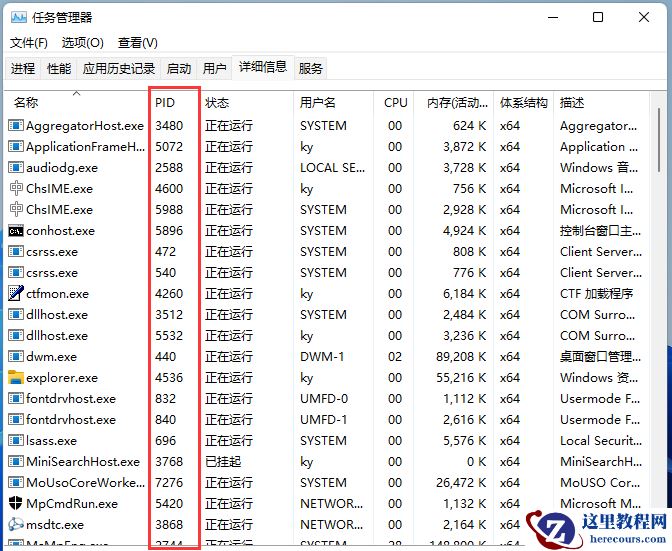Image resolution: width=672 pixels, height=551 pixels.
Task: Switch to the 性能 tab
Action: tap(59, 69)
